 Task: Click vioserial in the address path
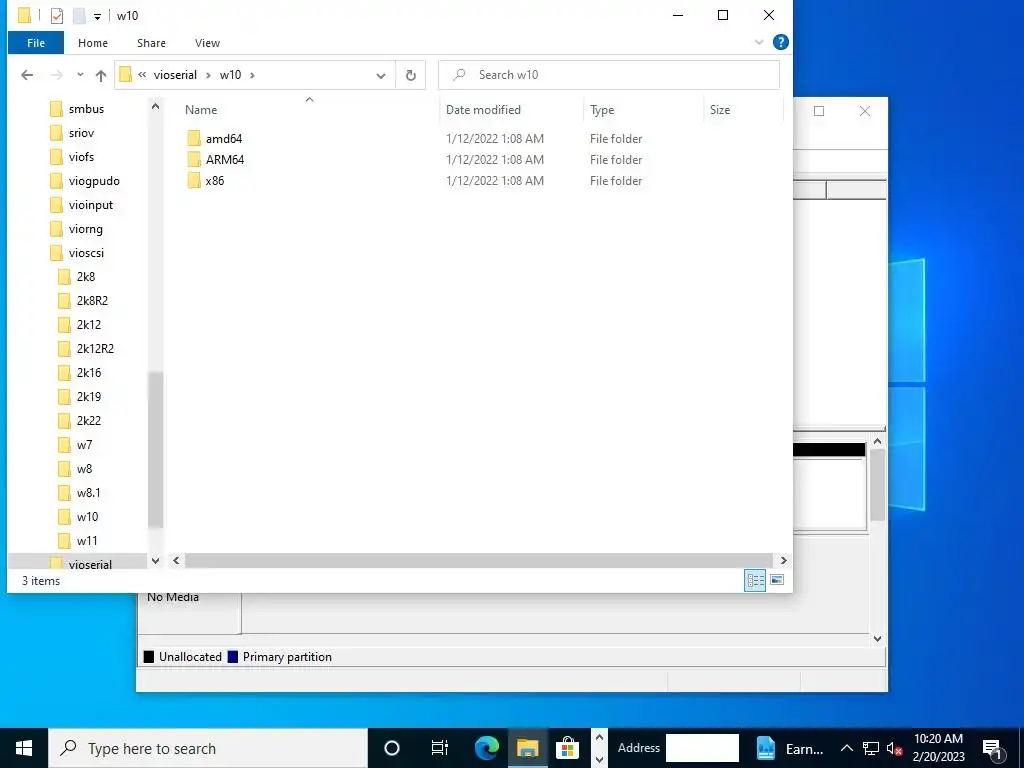click(x=175, y=75)
